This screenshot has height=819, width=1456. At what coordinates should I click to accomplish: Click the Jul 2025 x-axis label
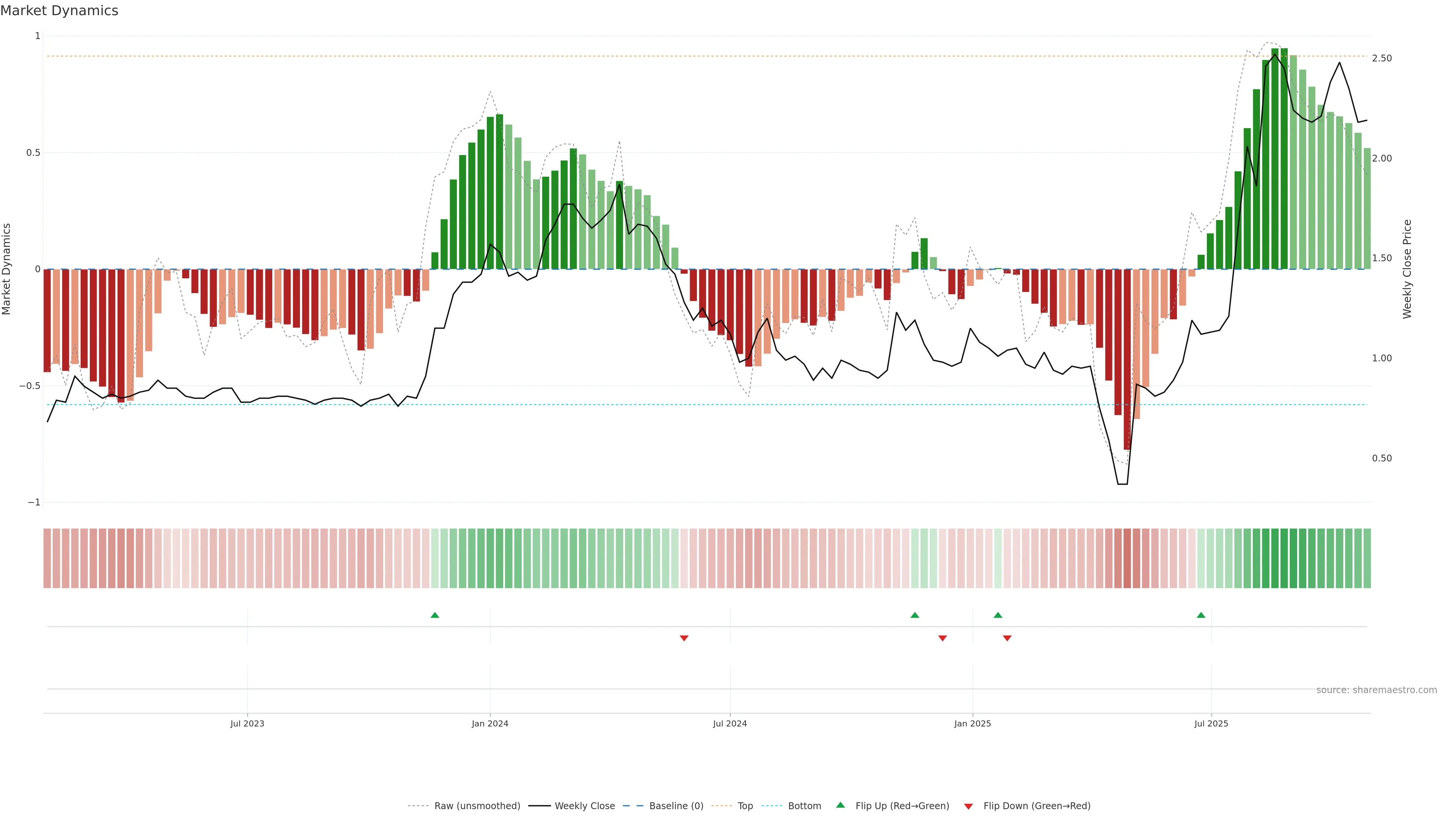coord(1211,723)
